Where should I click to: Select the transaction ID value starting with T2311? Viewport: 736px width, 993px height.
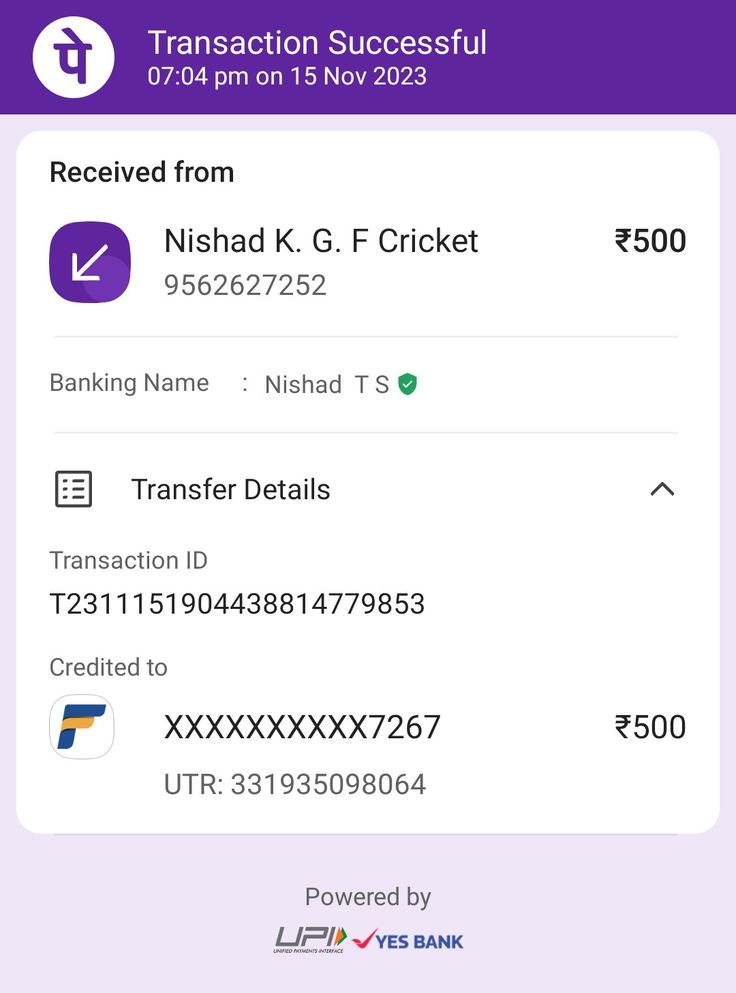(x=237, y=604)
